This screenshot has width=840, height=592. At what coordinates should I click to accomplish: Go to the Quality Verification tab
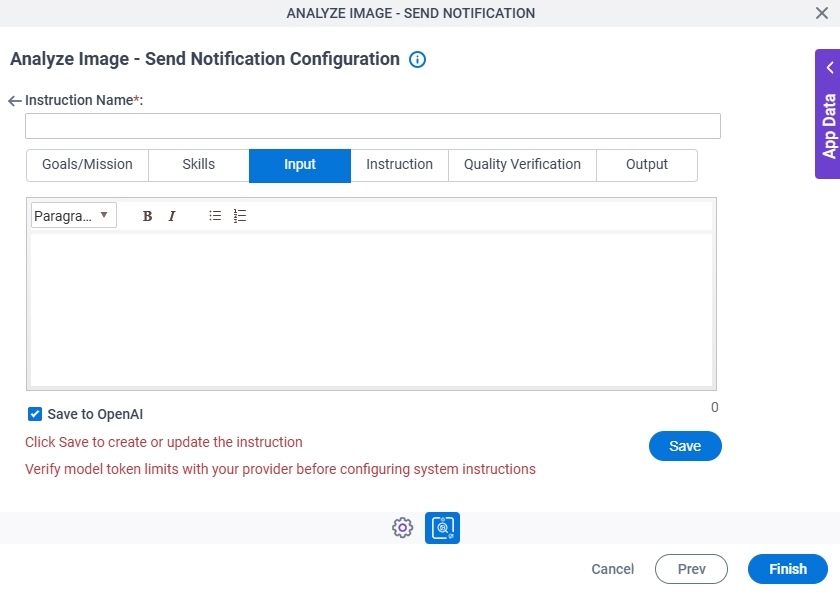pos(522,164)
